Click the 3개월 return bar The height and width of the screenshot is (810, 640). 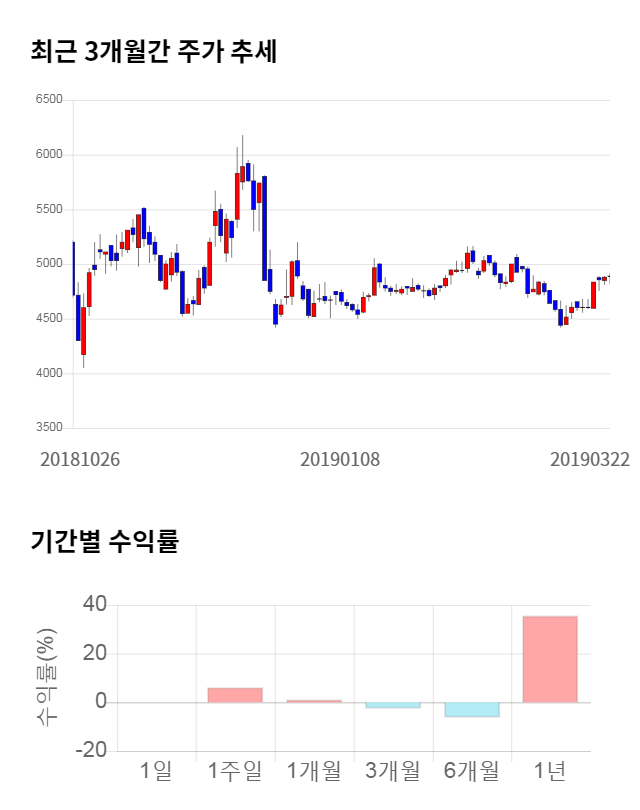point(392,705)
